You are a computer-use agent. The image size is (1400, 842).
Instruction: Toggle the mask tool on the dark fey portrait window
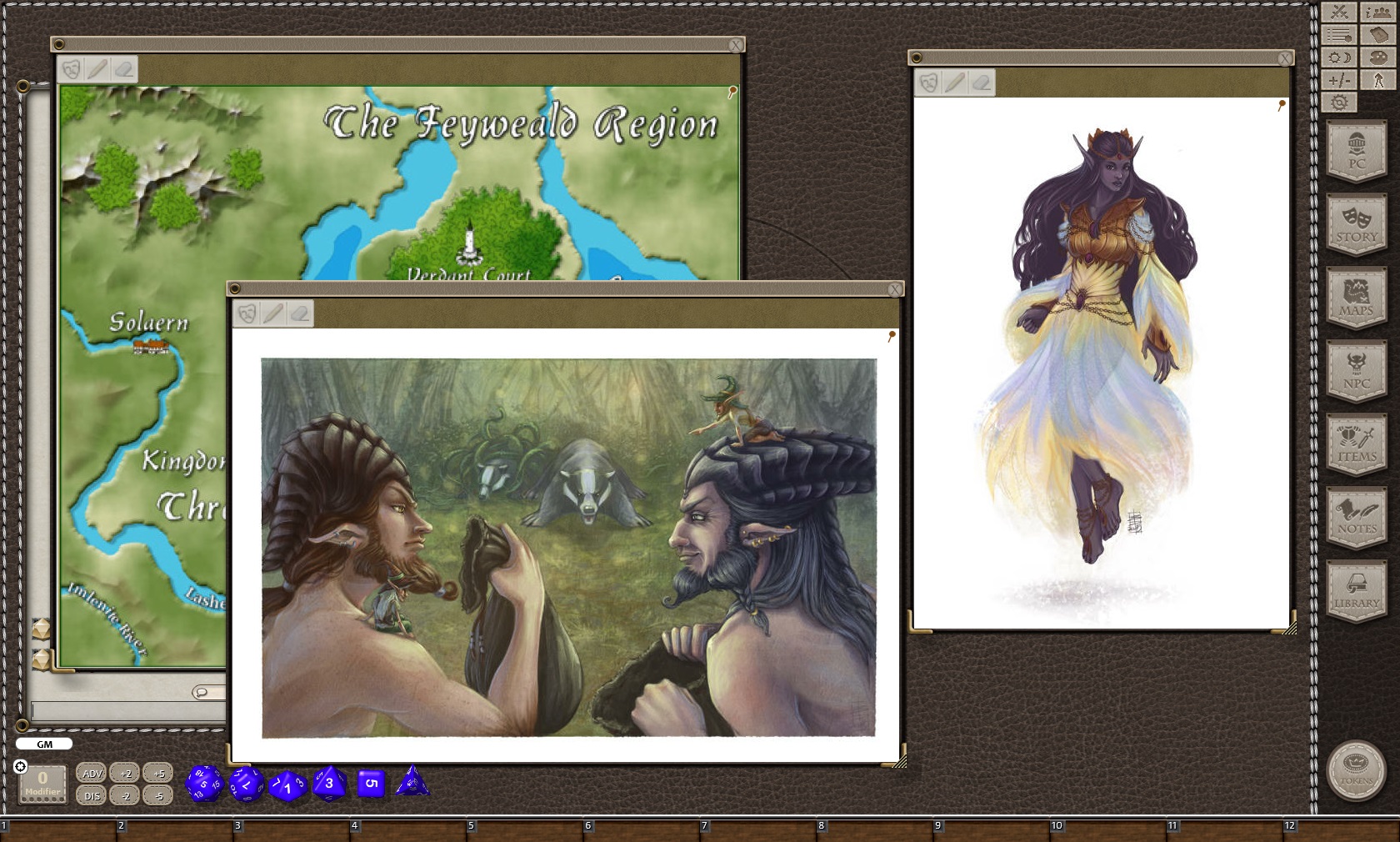tap(927, 82)
